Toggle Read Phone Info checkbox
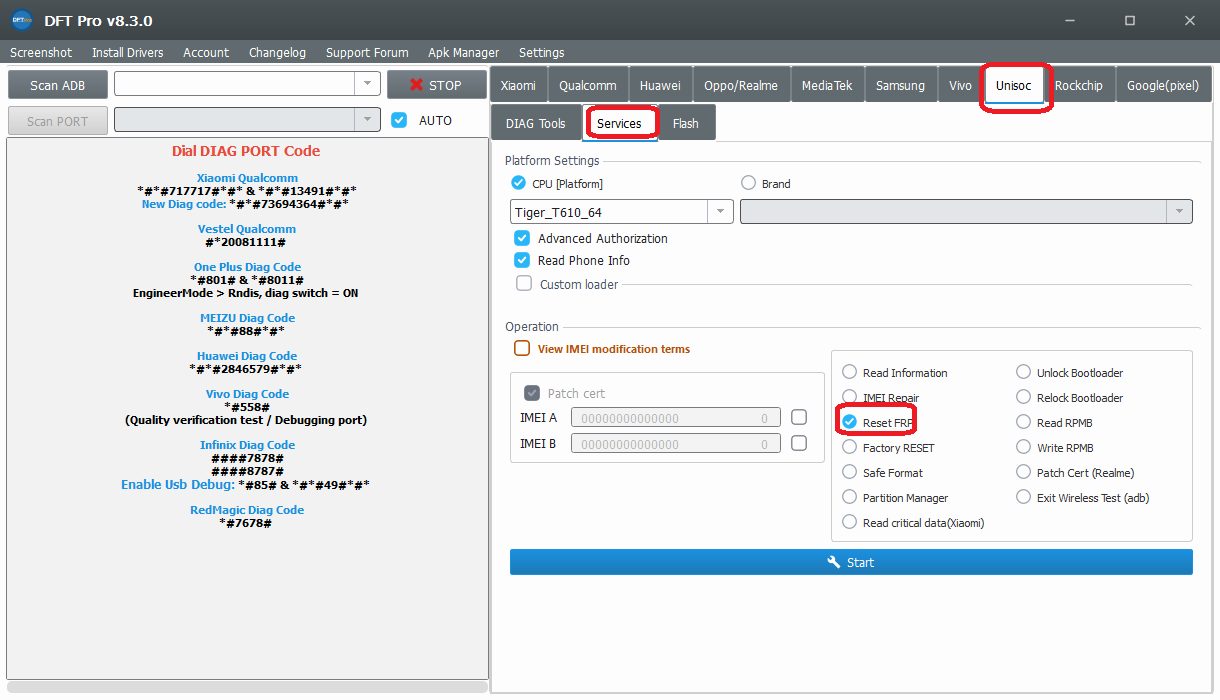The width and height of the screenshot is (1220, 700). point(522,260)
